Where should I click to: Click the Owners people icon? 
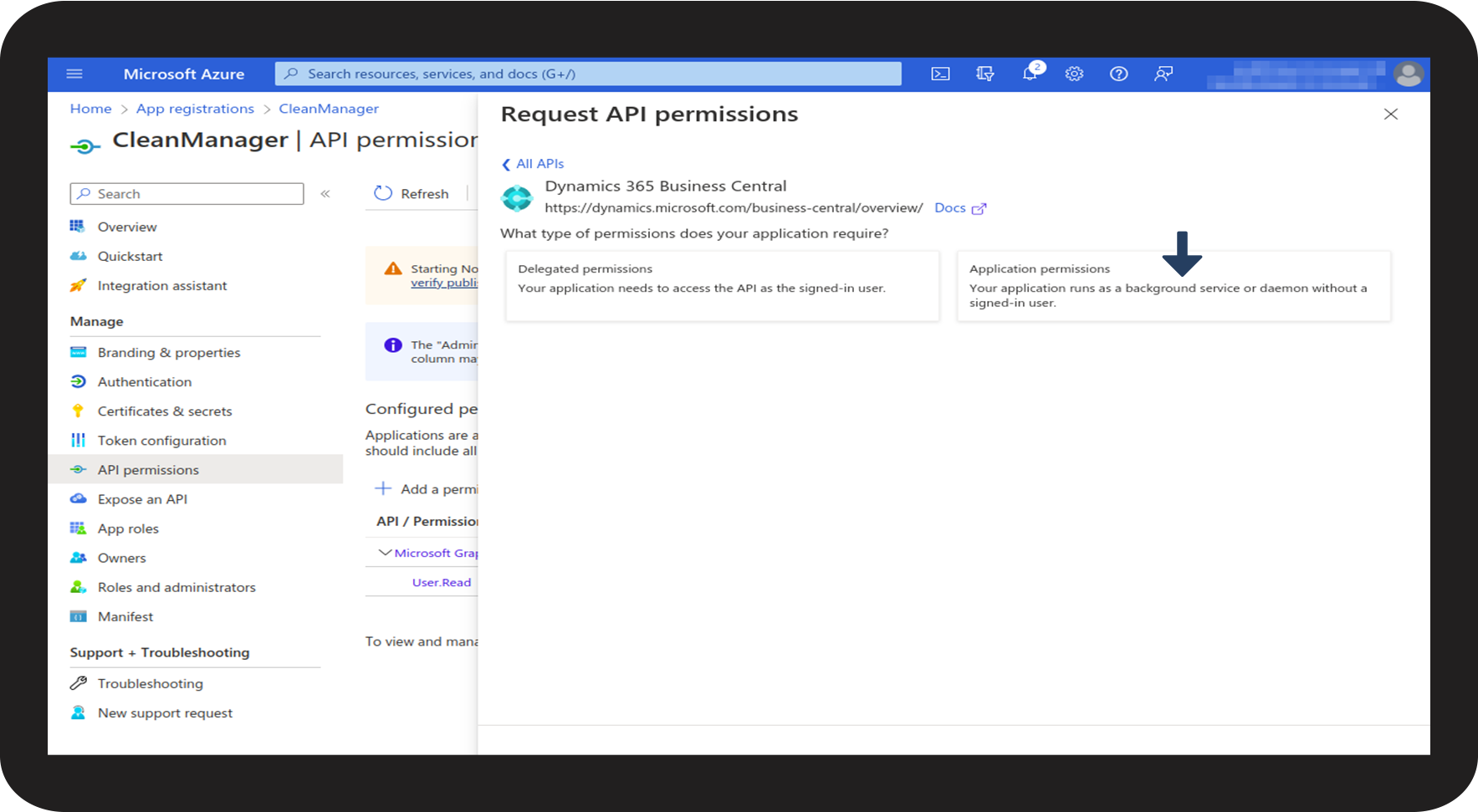click(x=78, y=557)
